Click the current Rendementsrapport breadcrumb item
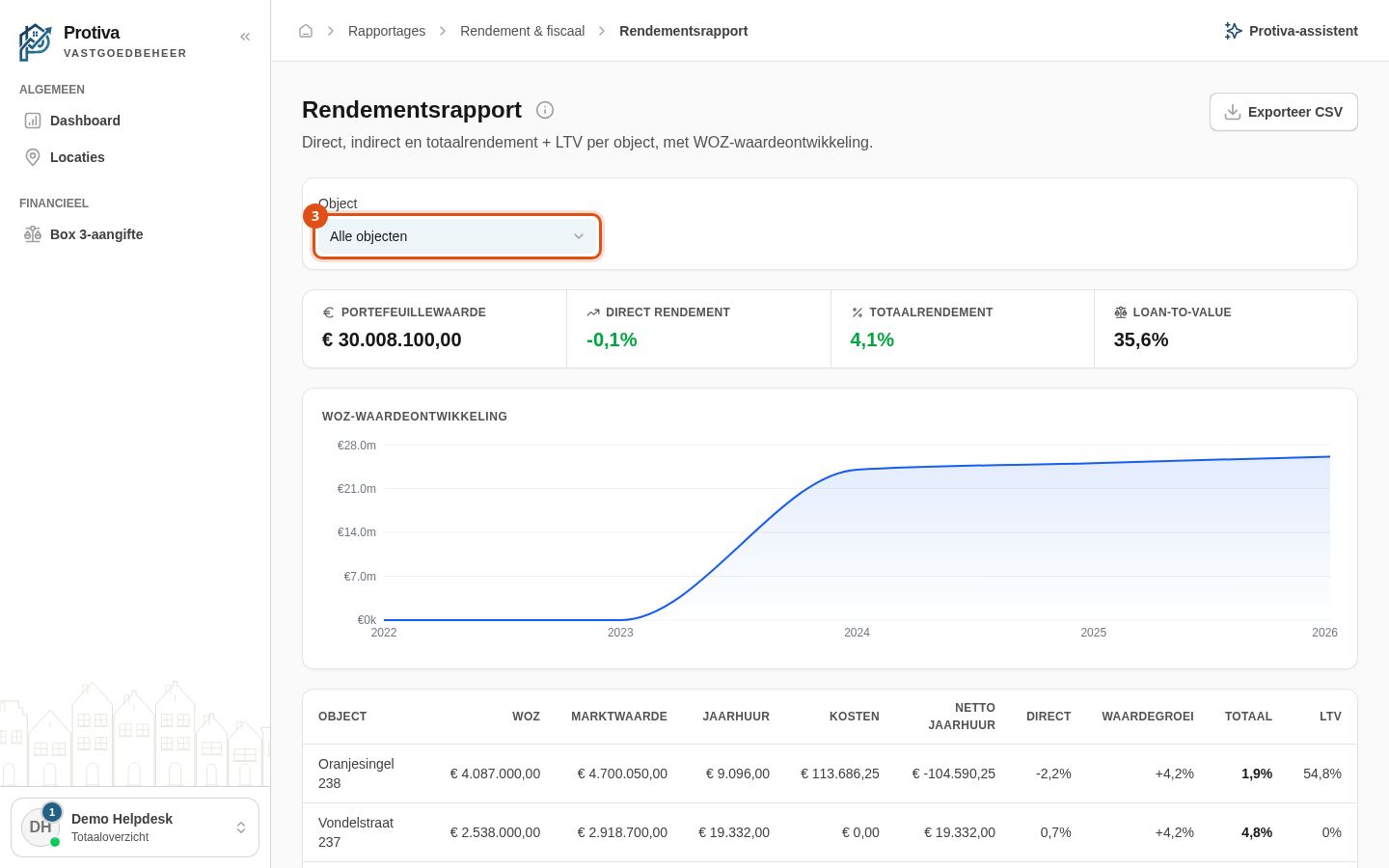 pos(683,31)
